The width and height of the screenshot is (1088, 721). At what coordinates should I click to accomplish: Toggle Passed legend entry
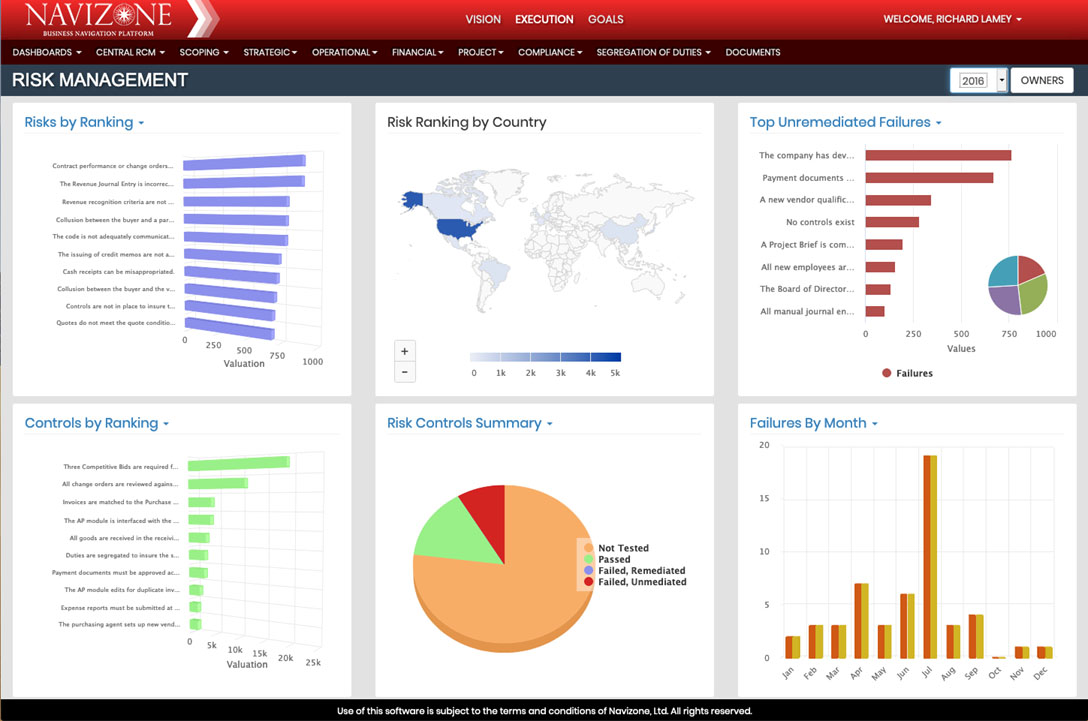pos(613,559)
